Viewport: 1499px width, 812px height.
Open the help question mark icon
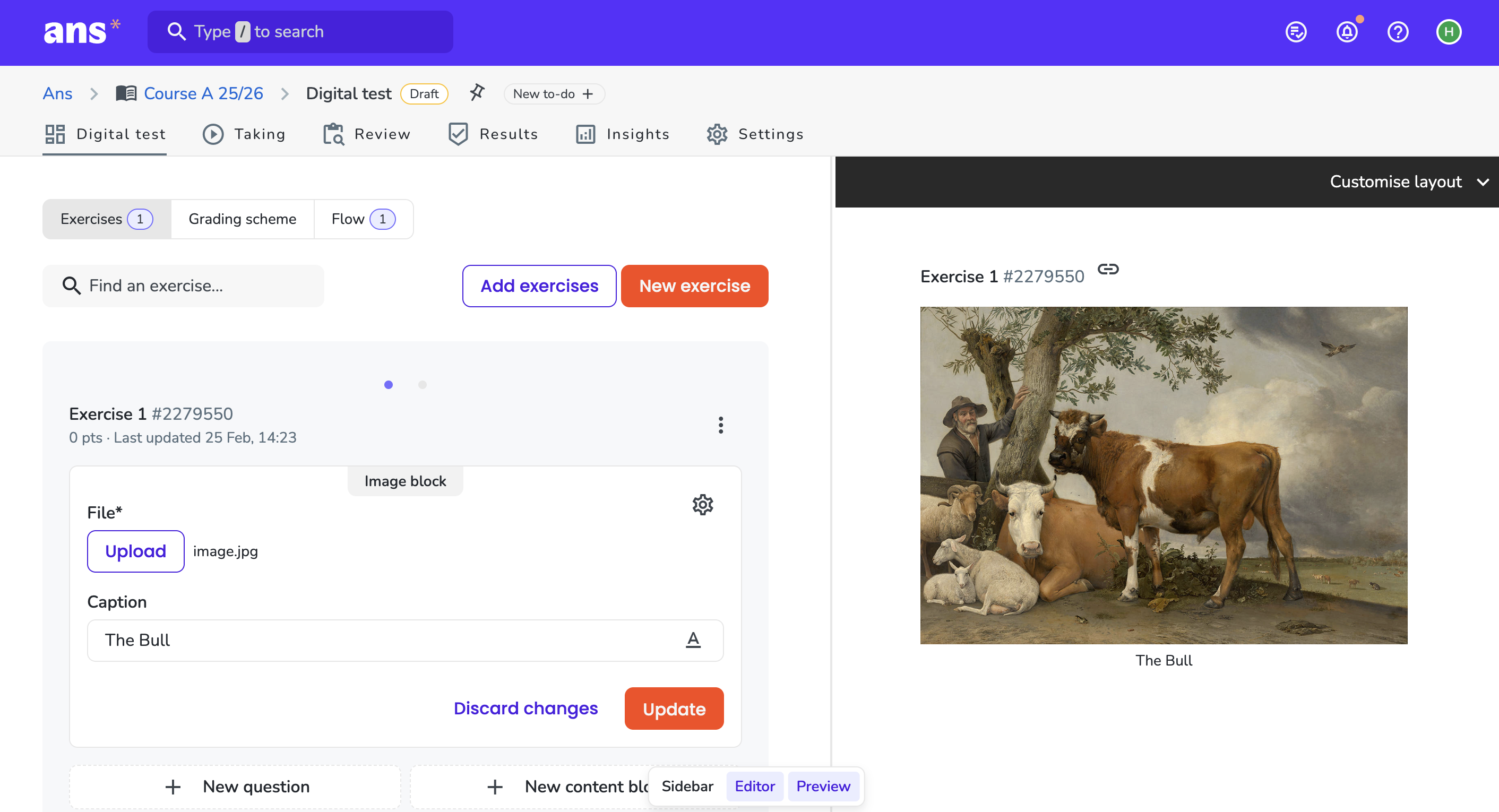(1398, 32)
